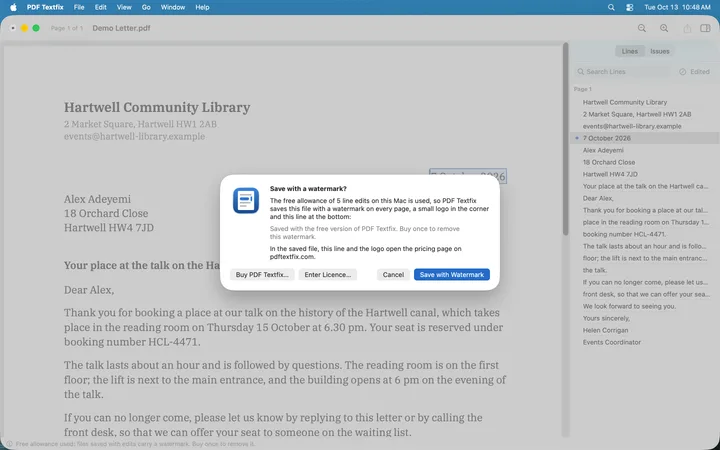Select 'the talk.' line in sidebar
The height and width of the screenshot is (450, 720).
coord(645,270)
